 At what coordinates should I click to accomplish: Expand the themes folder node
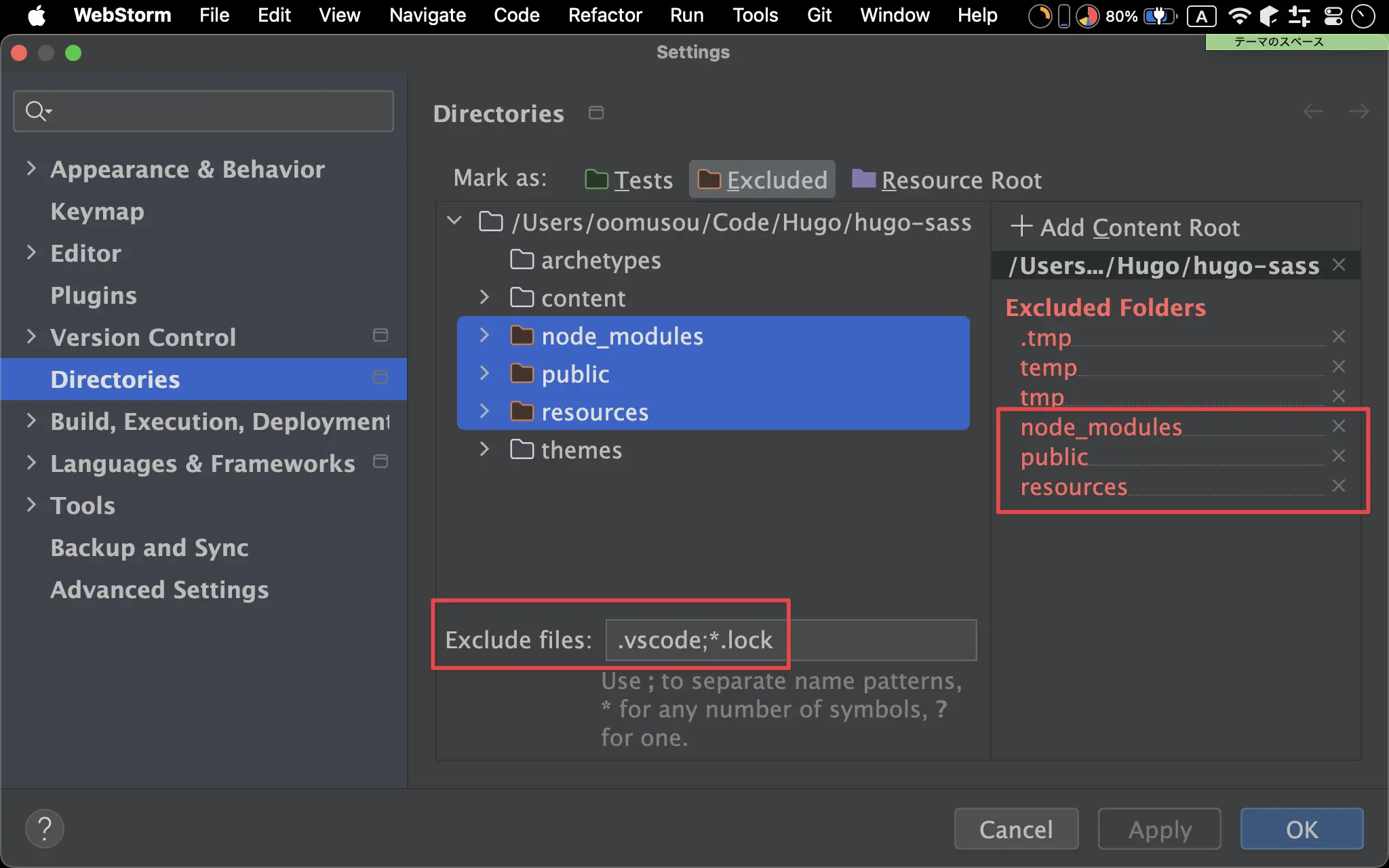[484, 450]
